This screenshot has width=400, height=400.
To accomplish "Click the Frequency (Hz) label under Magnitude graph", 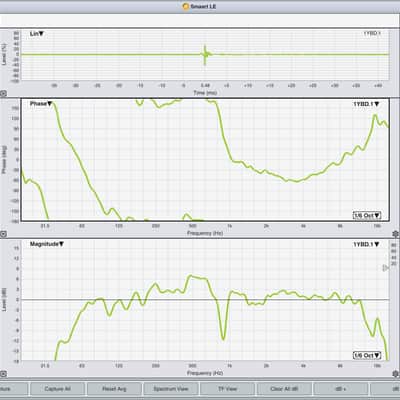I will click(205, 373).
